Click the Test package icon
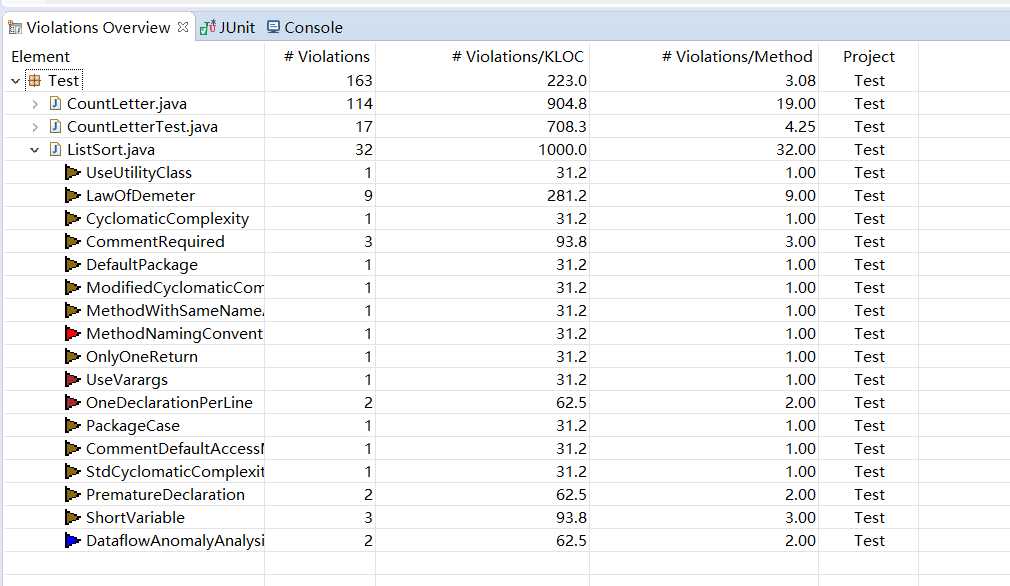The width and height of the screenshot is (1010, 586). [35, 80]
